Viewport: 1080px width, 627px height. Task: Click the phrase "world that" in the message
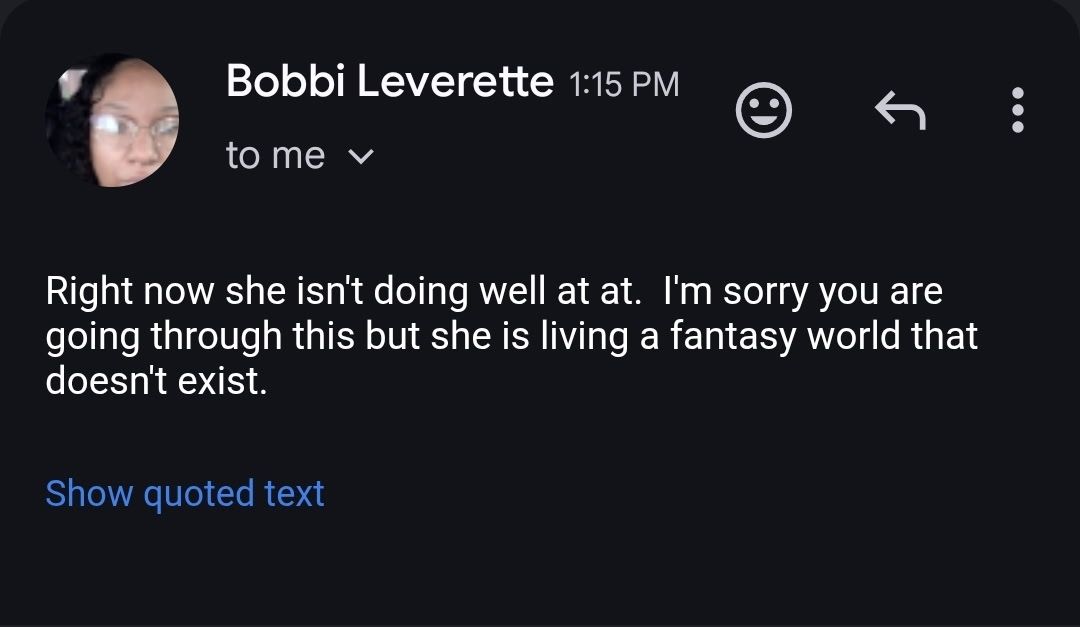click(892, 336)
